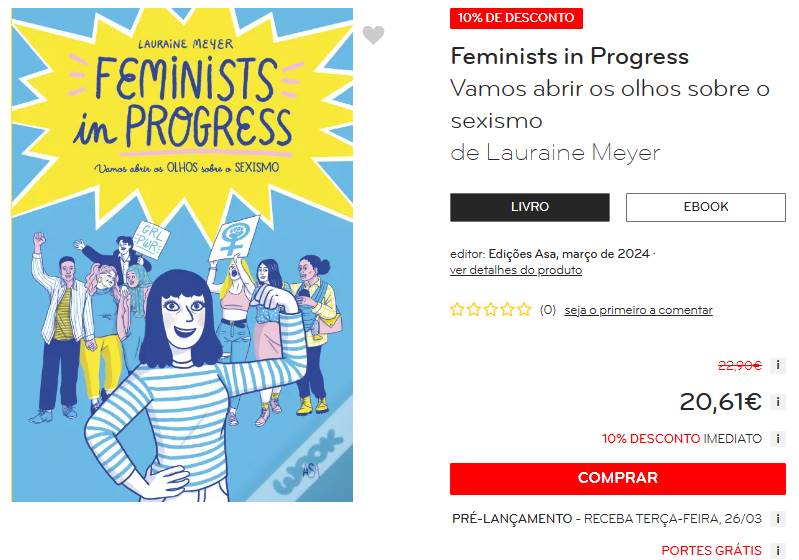The height and width of the screenshot is (560, 799).
Task: Click the third rating star
Action: point(491,310)
